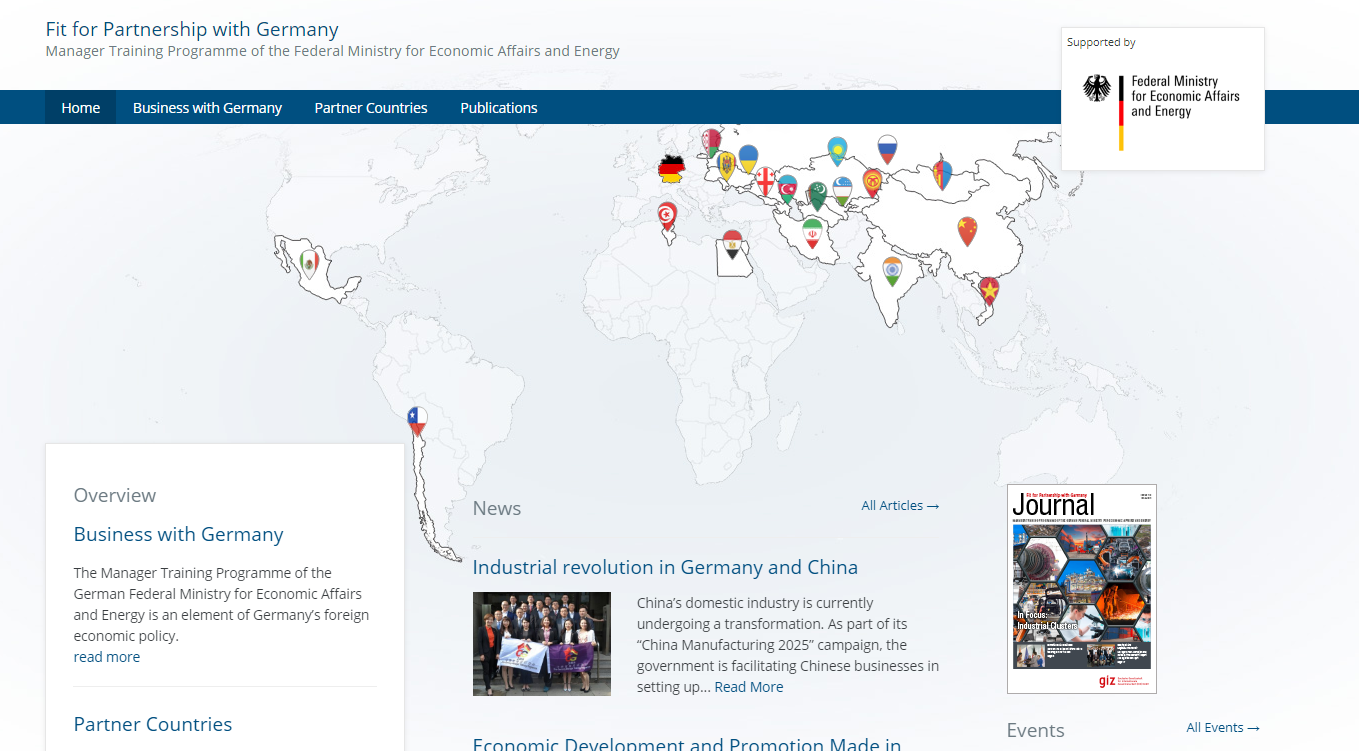Pick the Uzbekistan flag map pin

(843, 190)
